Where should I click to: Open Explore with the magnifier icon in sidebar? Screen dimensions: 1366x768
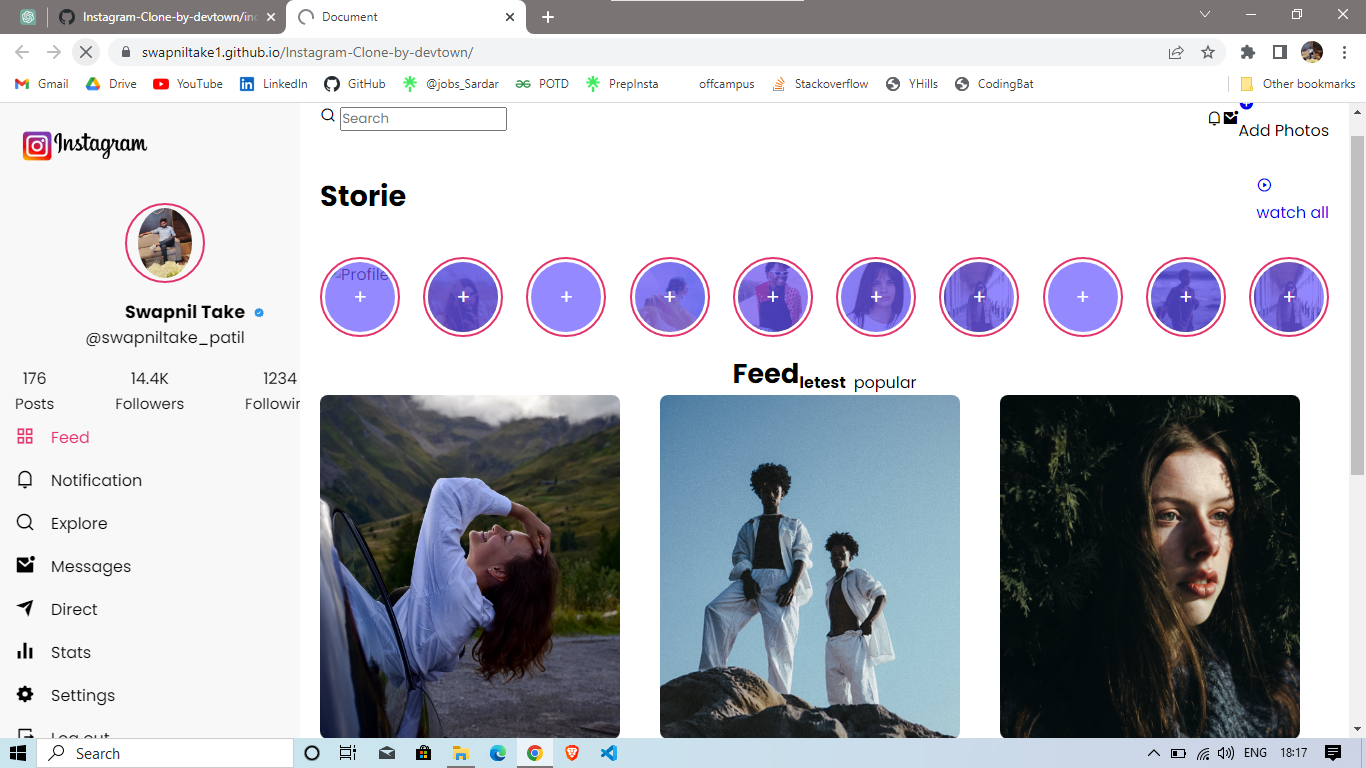click(x=24, y=523)
